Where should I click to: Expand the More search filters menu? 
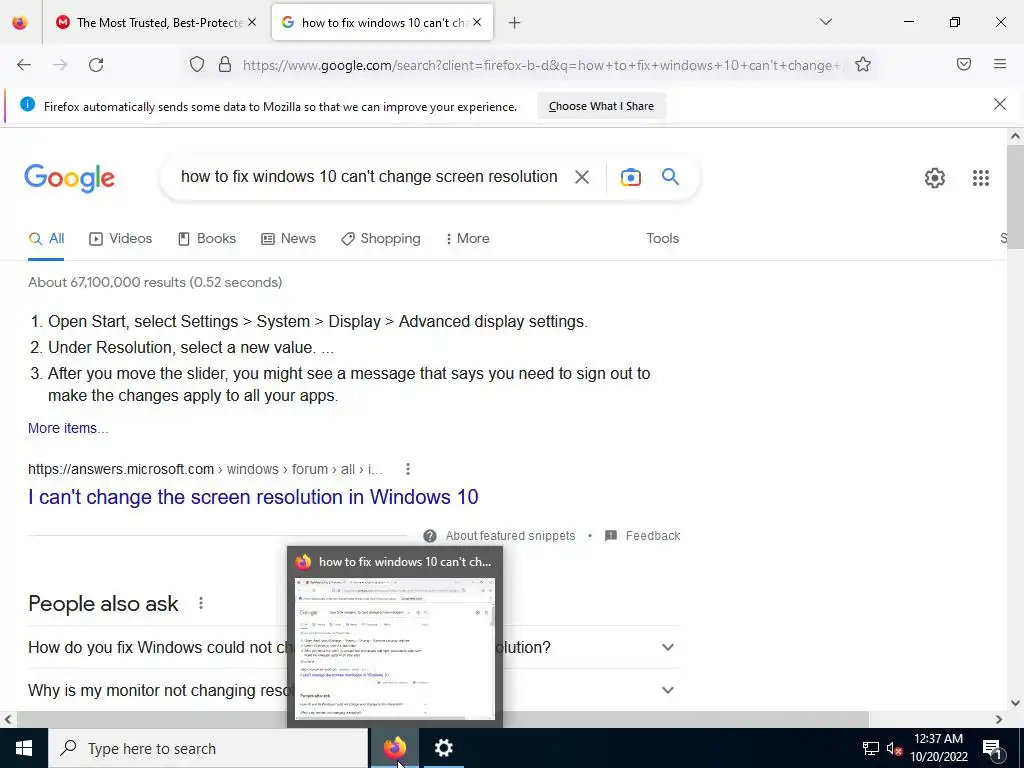click(468, 239)
